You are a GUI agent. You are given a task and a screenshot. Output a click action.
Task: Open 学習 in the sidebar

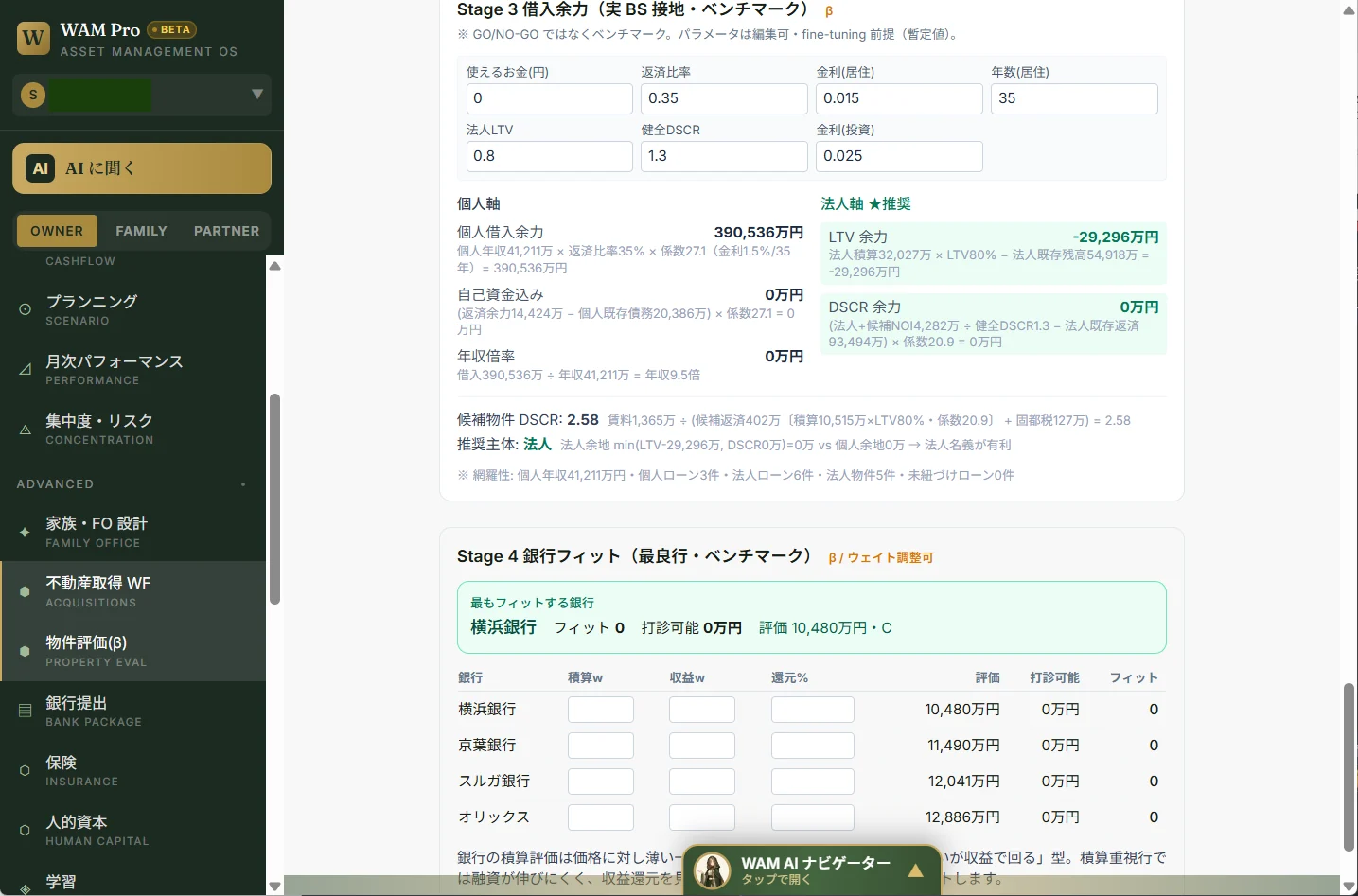coord(132,882)
